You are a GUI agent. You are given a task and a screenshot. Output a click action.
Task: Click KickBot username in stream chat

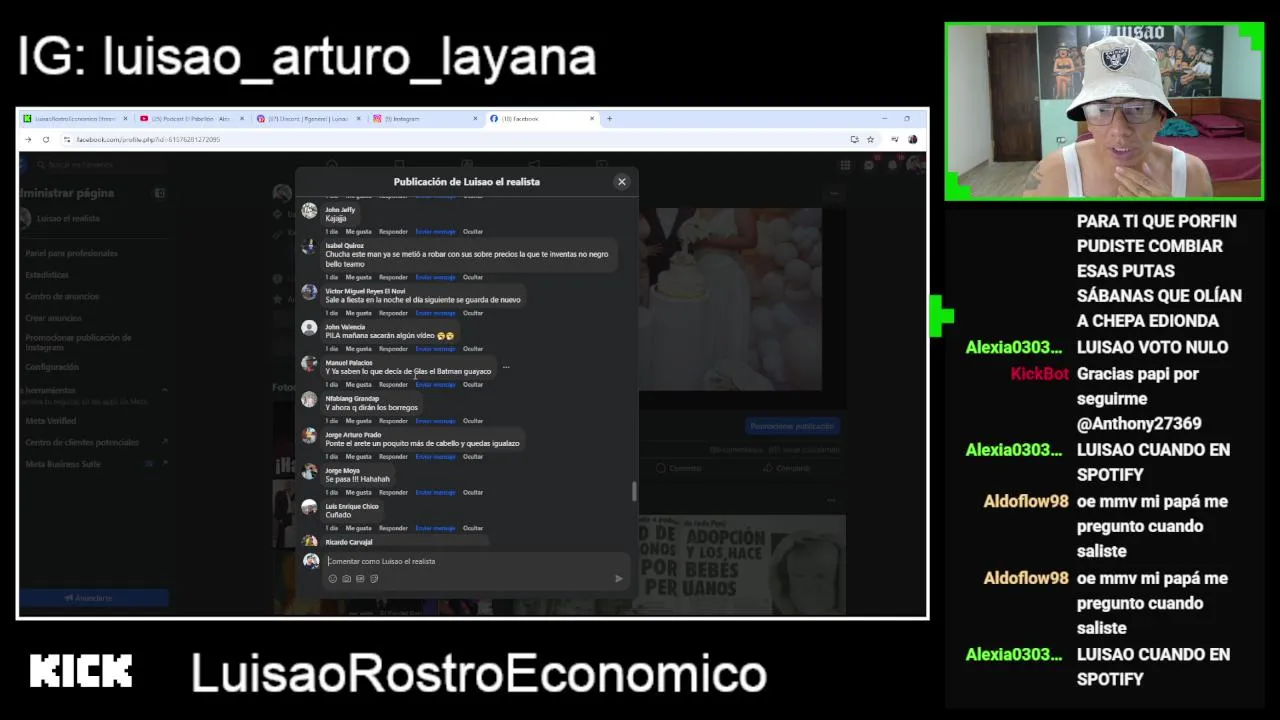(x=1040, y=373)
